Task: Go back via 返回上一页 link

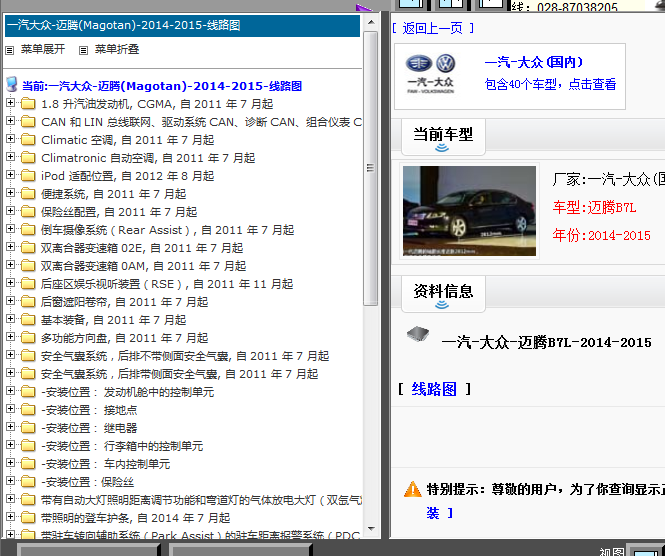Action: (433, 28)
